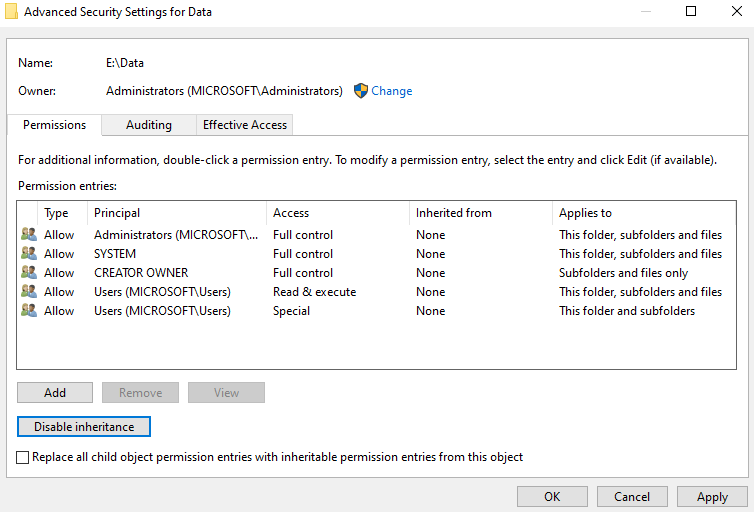Viewport: 754px width, 512px height.
Task: Click the Cancel button
Action: point(632,497)
